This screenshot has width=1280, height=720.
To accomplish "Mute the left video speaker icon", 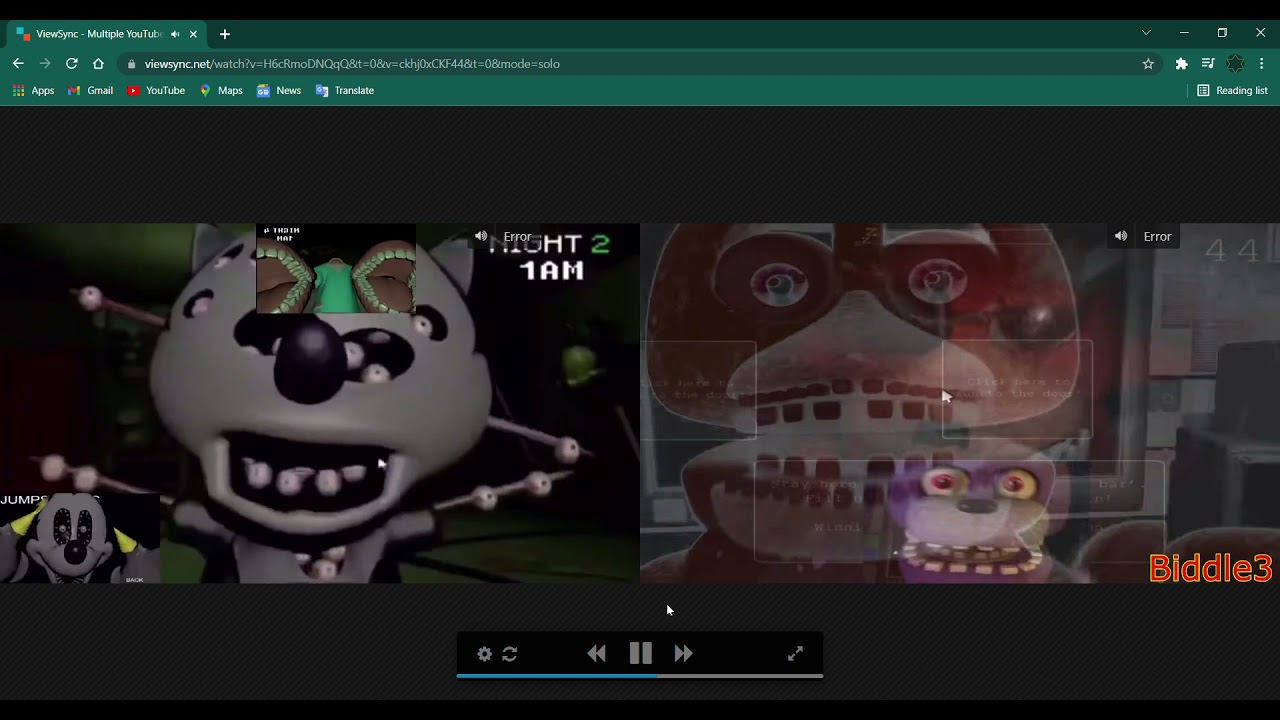I will pos(481,236).
